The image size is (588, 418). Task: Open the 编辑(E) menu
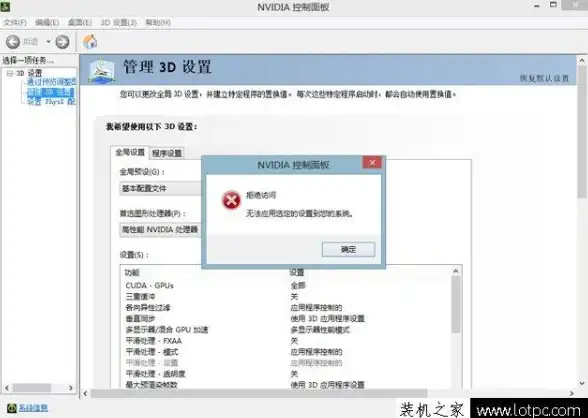(47, 23)
